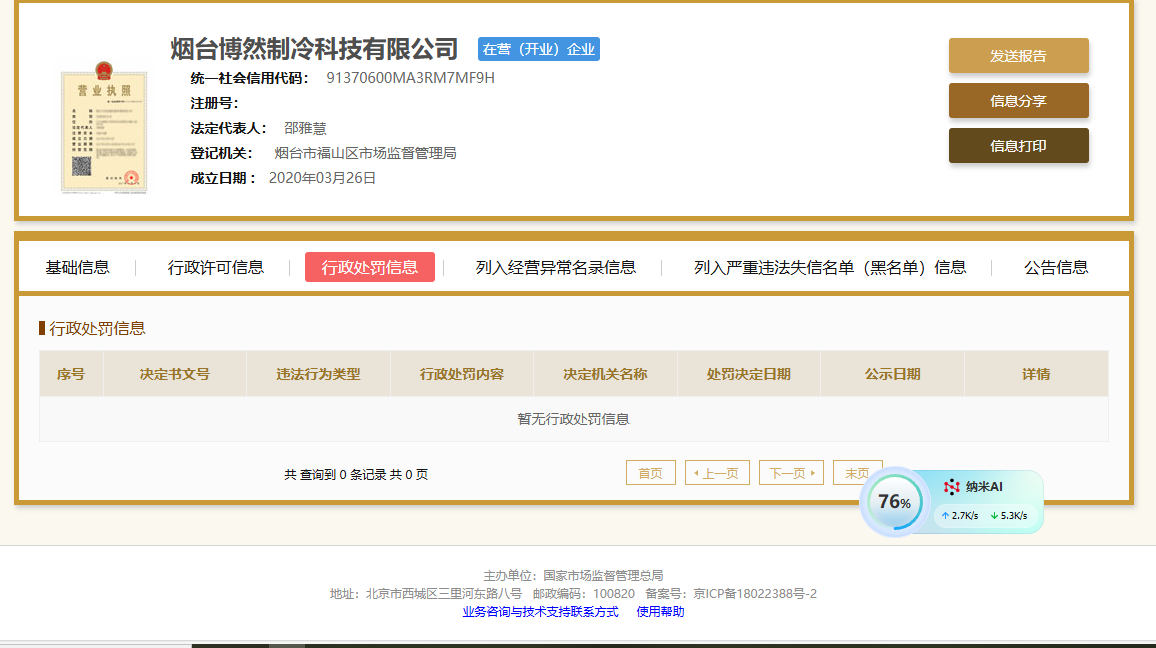This screenshot has width=1156, height=648.
Task: Switch to the 行政许可信息 tab
Action: [x=215, y=268]
